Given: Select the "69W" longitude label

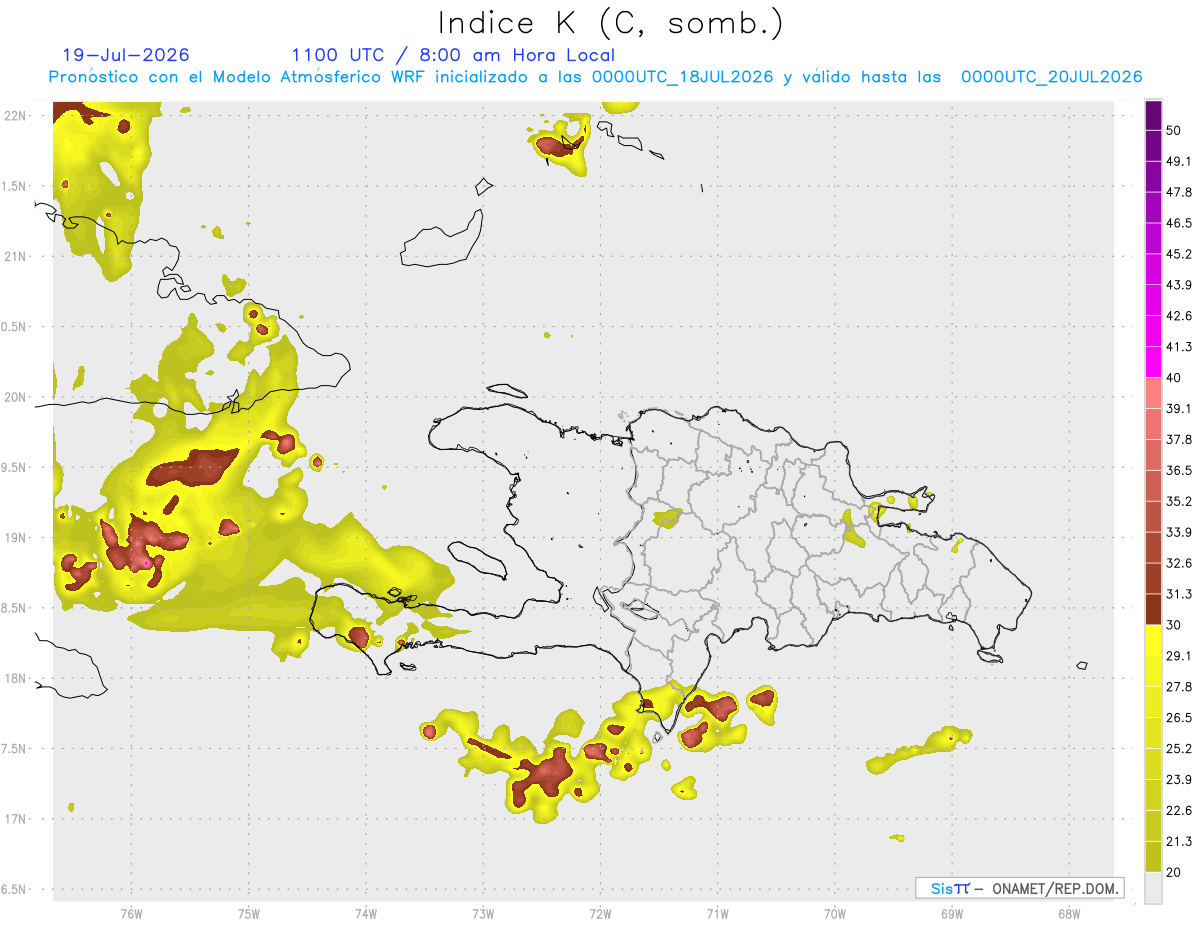Looking at the screenshot, I should (x=952, y=912).
